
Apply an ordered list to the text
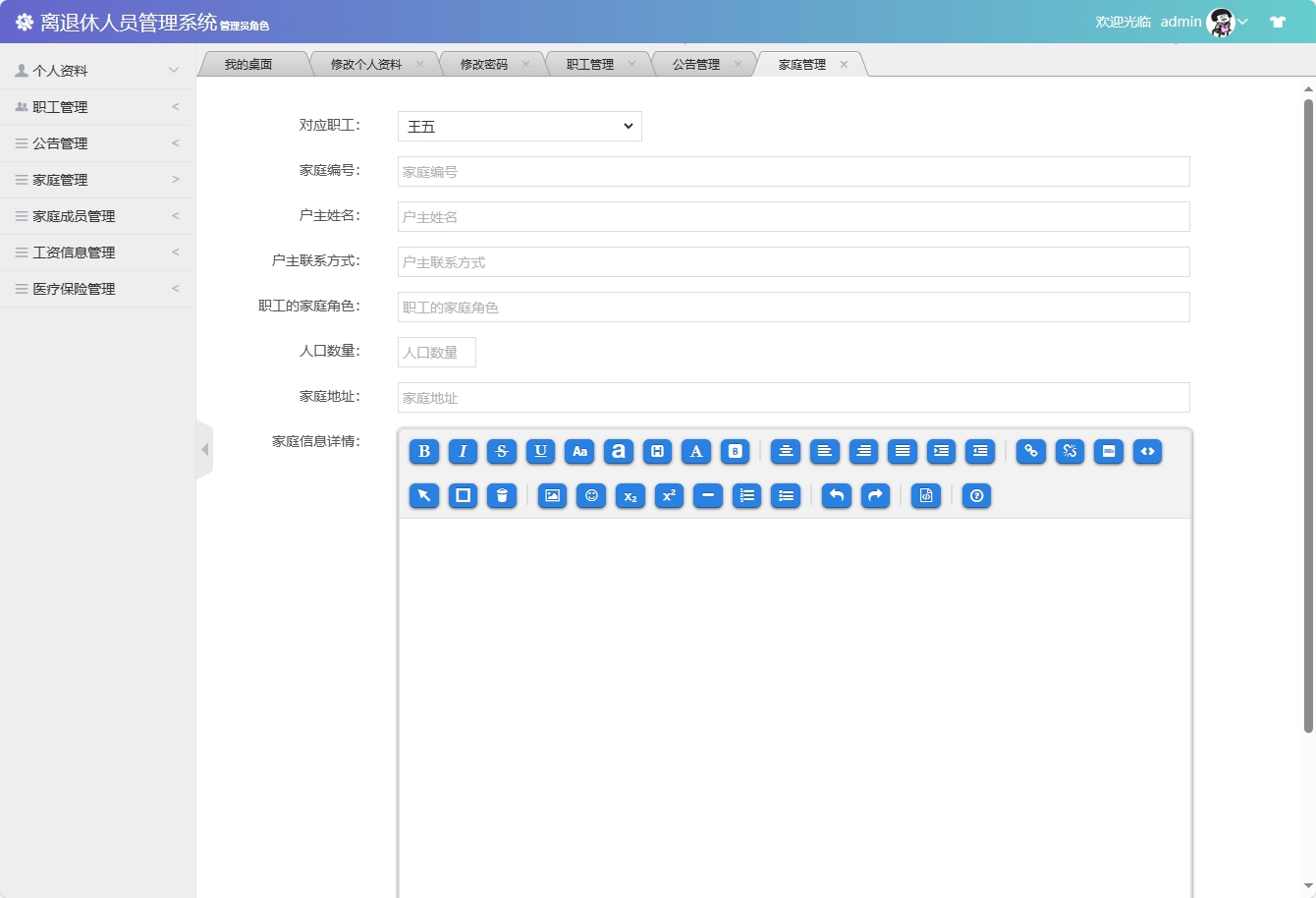(x=746, y=496)
